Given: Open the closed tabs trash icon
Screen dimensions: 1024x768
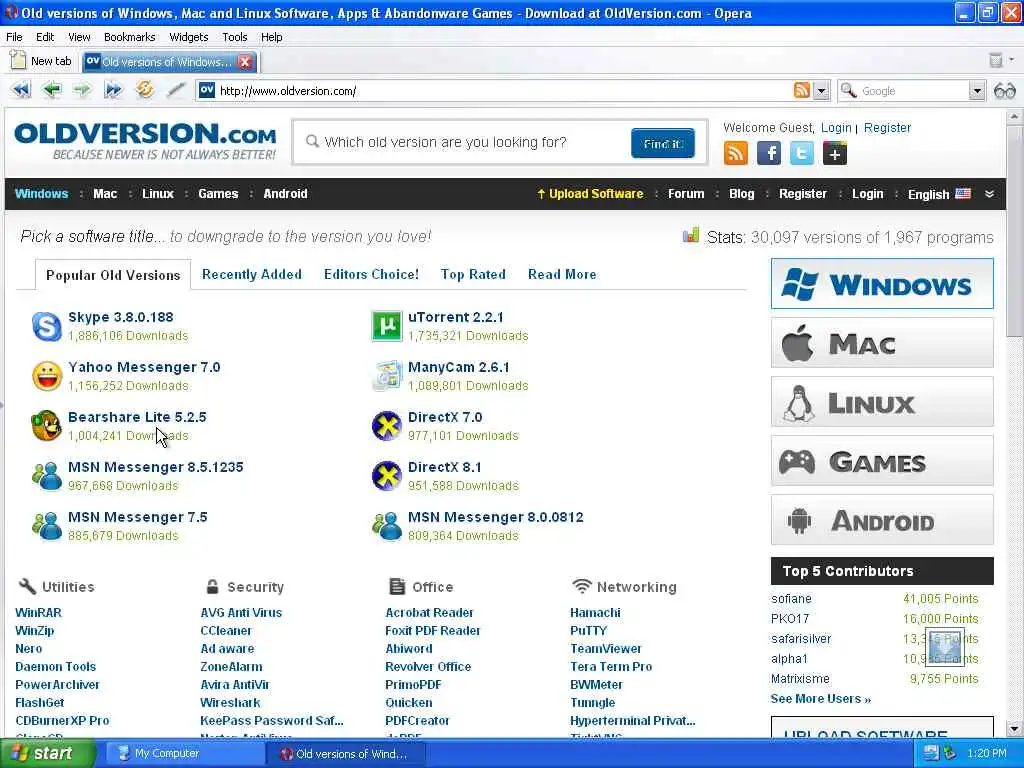Looking at the screenshot, I should click(x=995, y=61).
